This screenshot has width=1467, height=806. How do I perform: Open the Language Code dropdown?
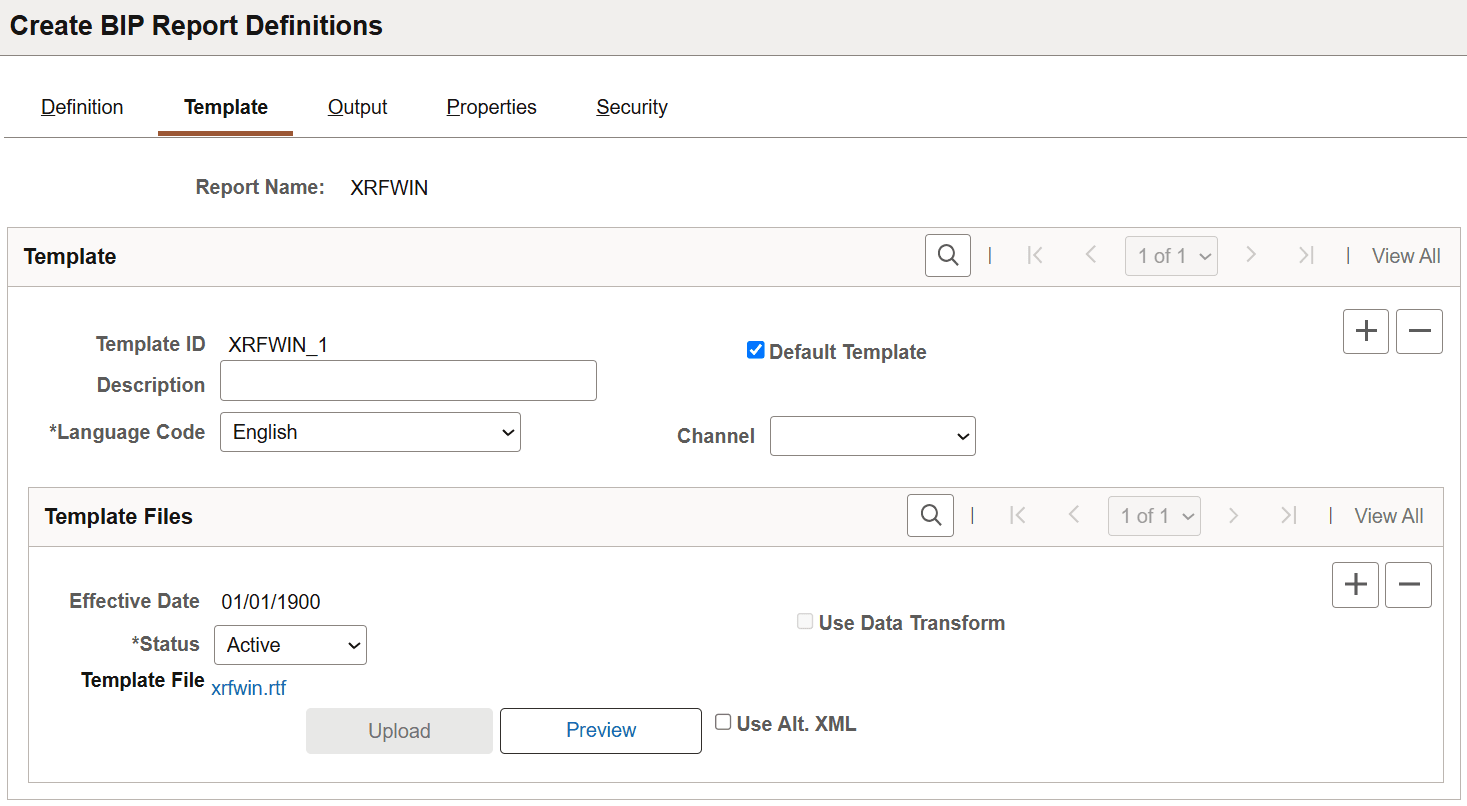[370, 431]
